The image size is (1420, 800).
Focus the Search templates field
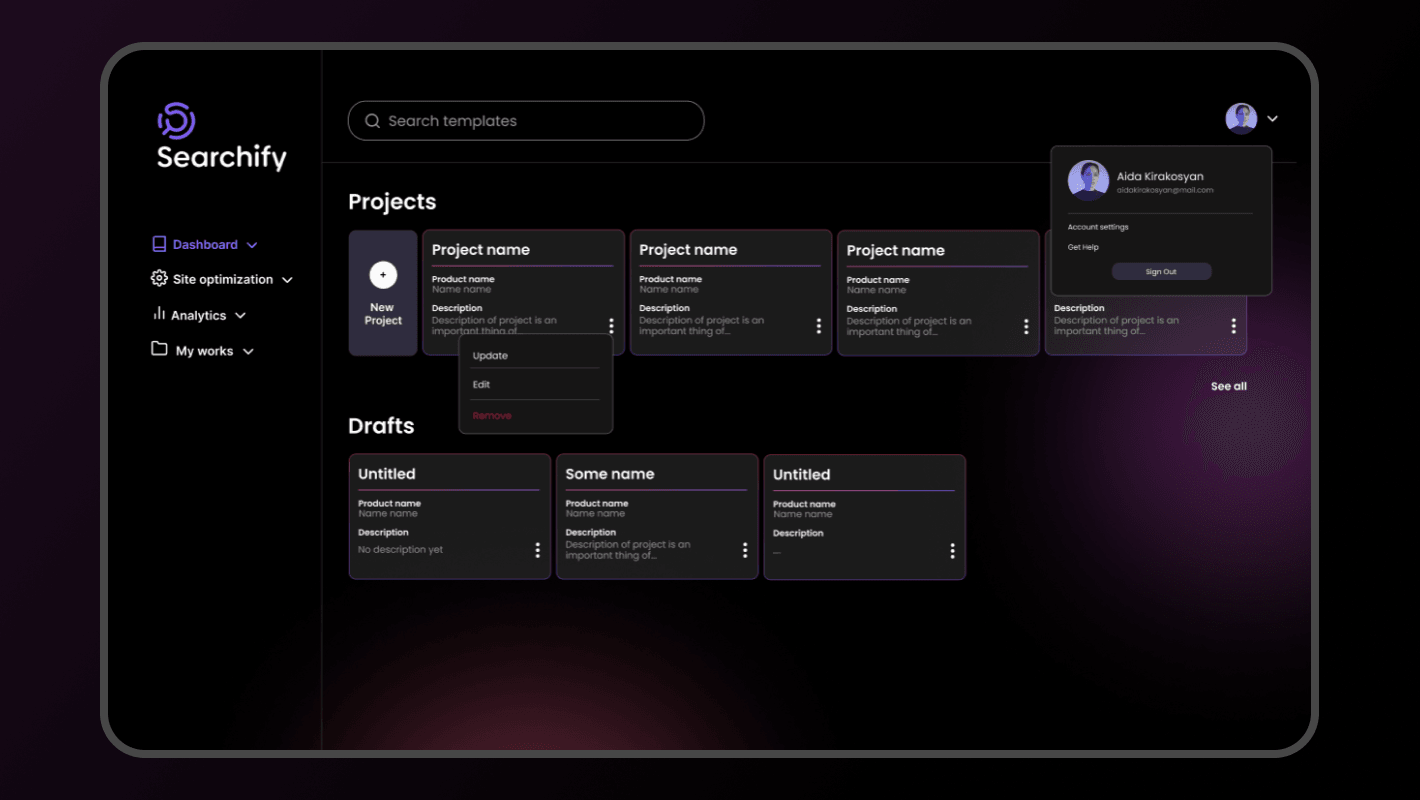[x=526, y=121]
